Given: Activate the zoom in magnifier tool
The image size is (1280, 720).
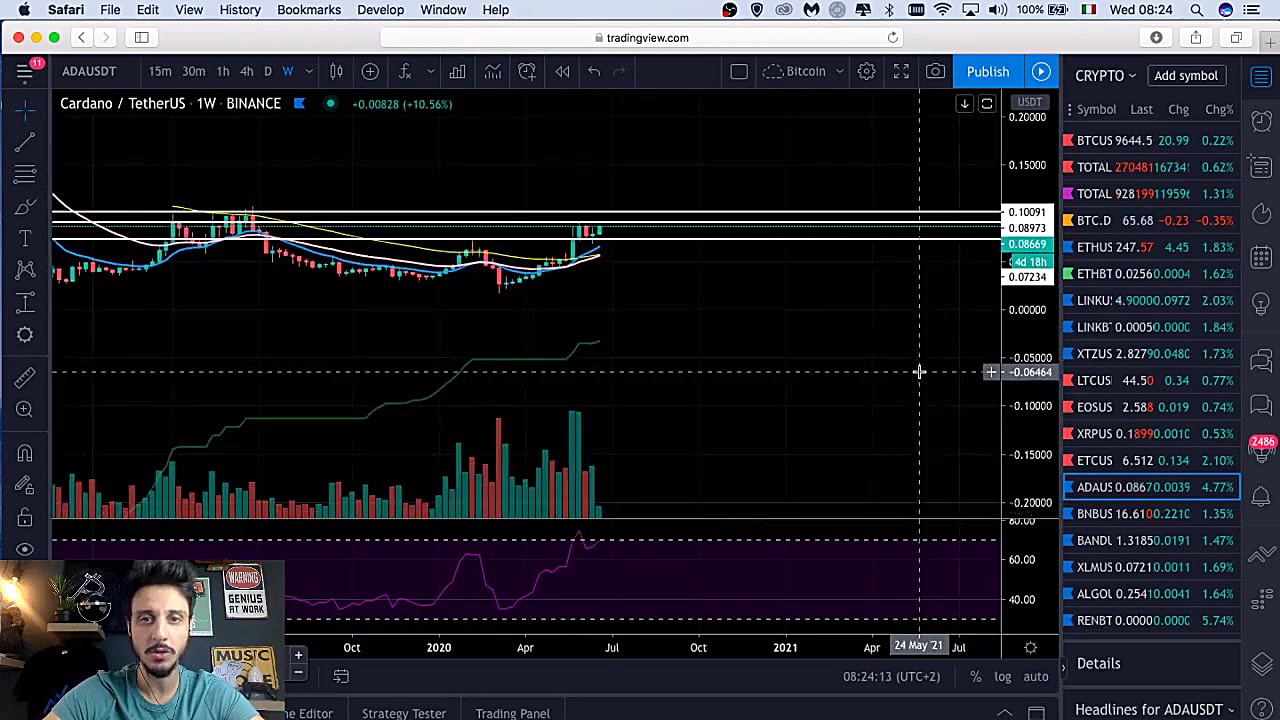Looking at the screenshot, I should [25, 409].
